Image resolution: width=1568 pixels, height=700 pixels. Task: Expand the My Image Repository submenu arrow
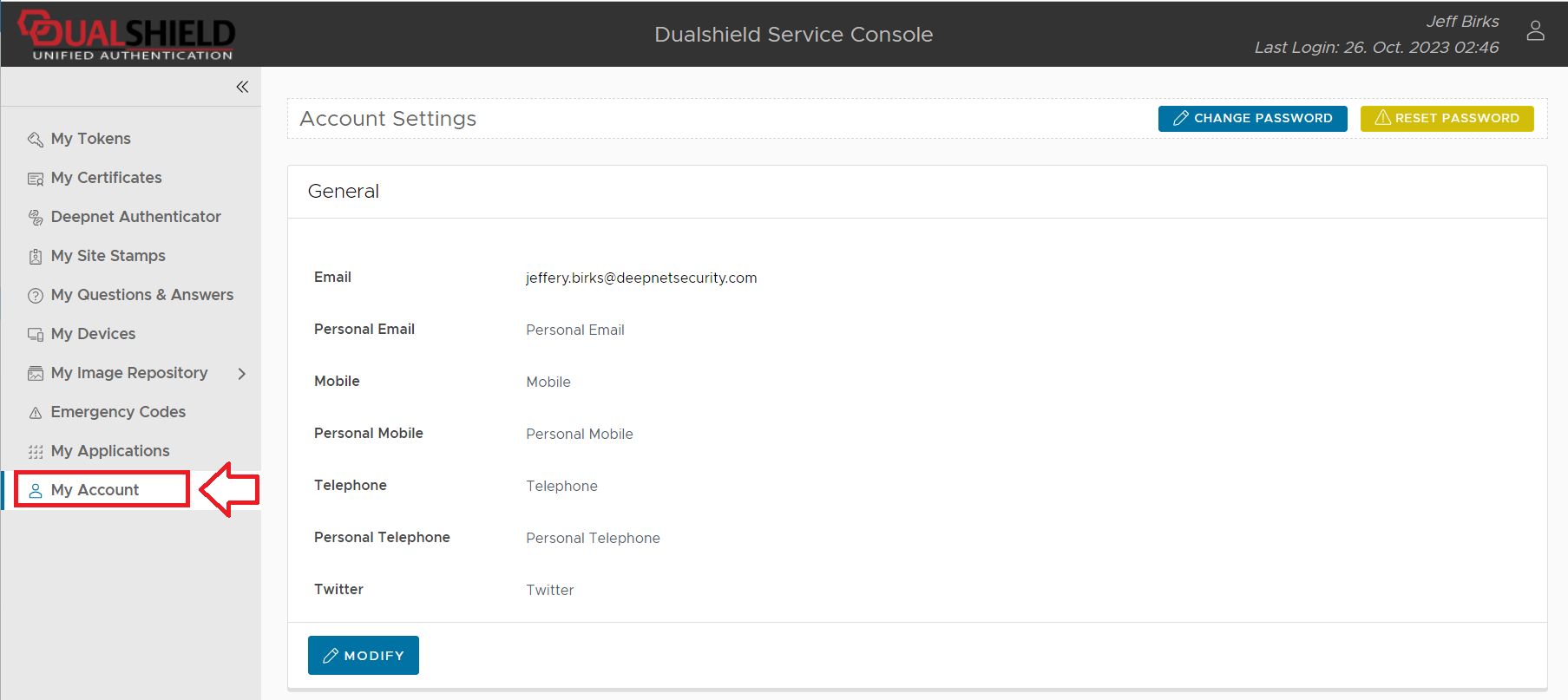[242, 373]
